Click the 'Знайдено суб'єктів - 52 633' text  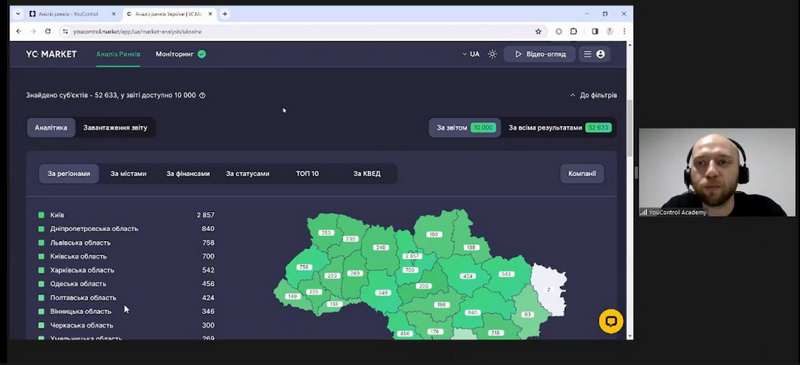pos(72,95)
